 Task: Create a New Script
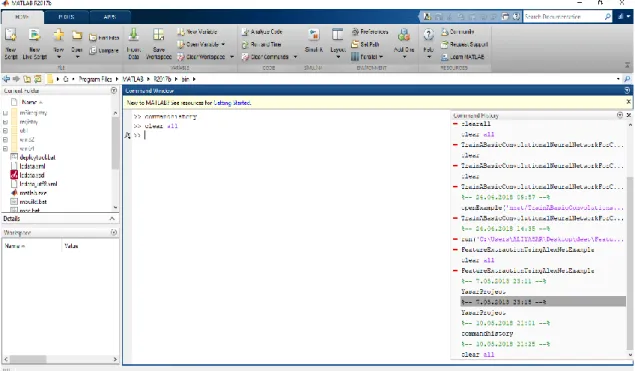tap(11, 44)
